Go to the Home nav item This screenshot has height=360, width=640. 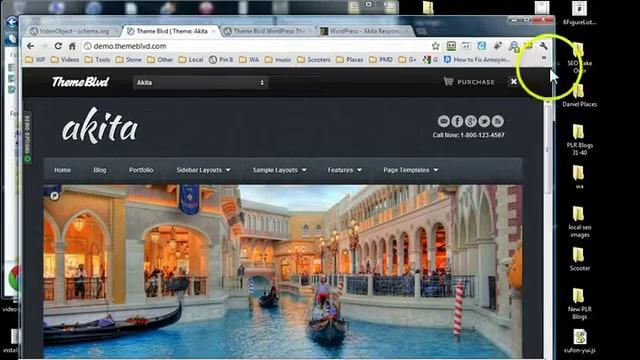(x=62, y=170)
